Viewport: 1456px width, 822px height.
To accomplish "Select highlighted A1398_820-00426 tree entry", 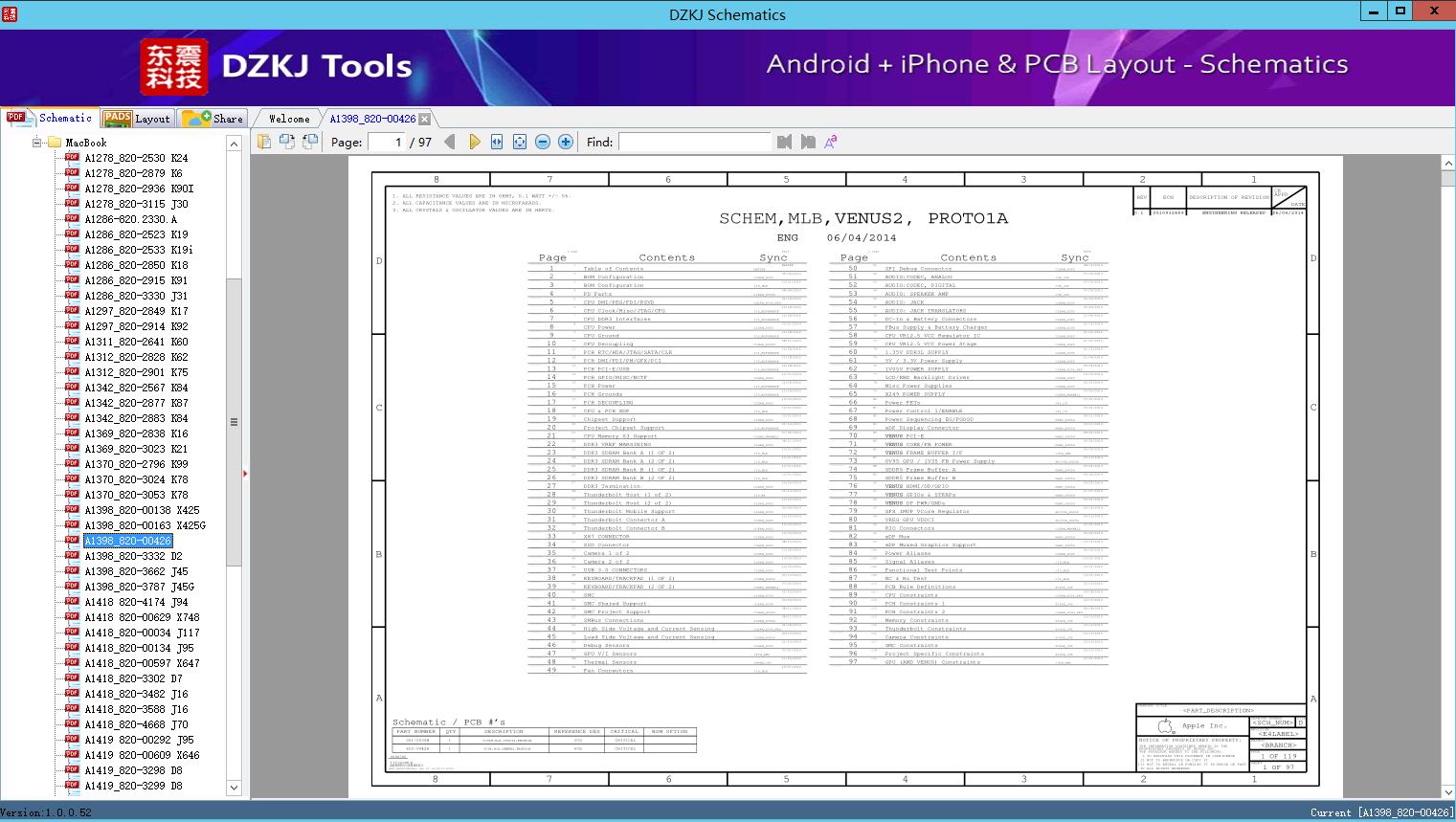I will (128, 541).
